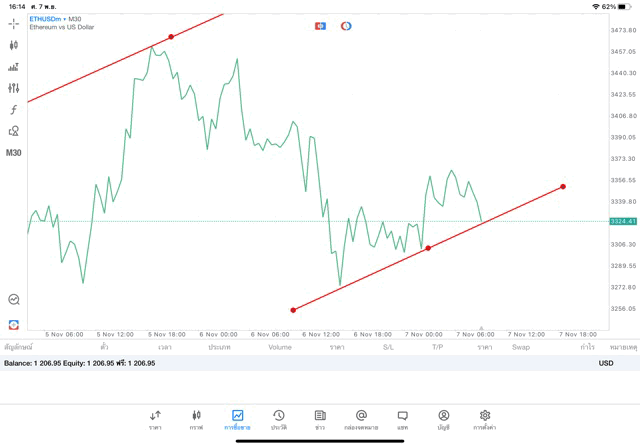Screen dimensions: 640x447
Task: Toggle the one-click trading panel button
Action: [321, 25]
